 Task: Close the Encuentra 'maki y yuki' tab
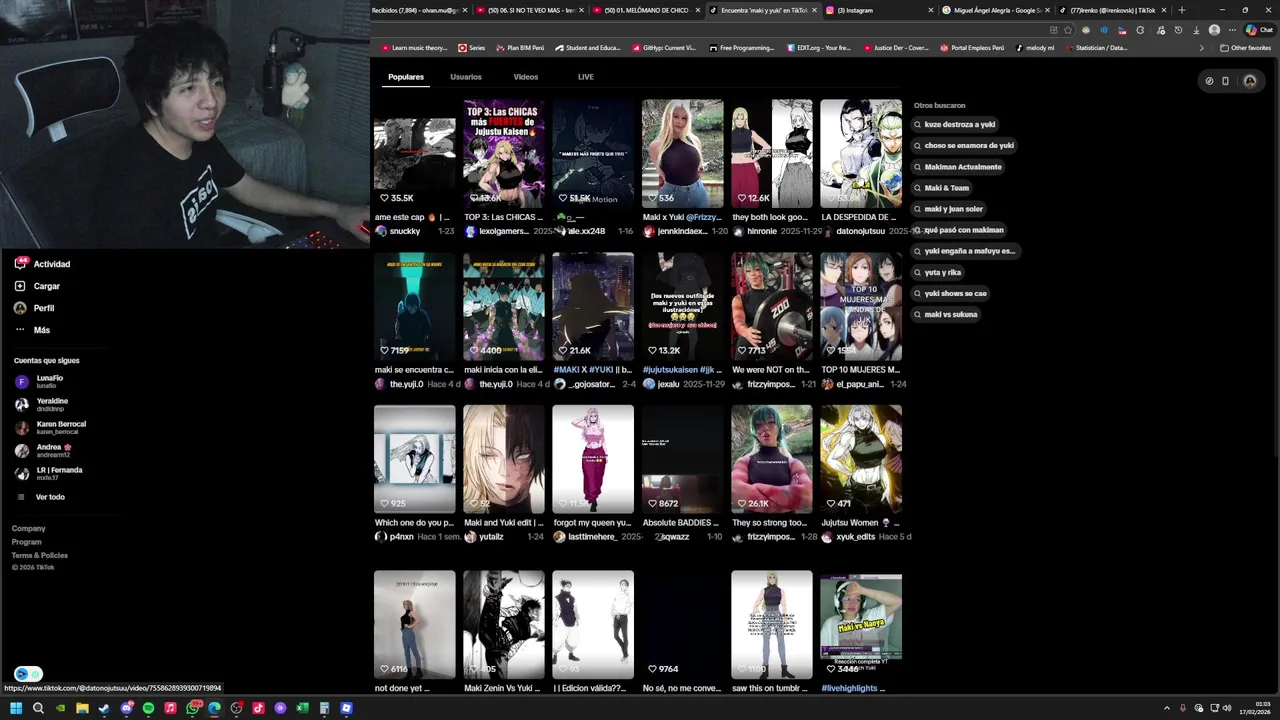click(x=815, y=10)
